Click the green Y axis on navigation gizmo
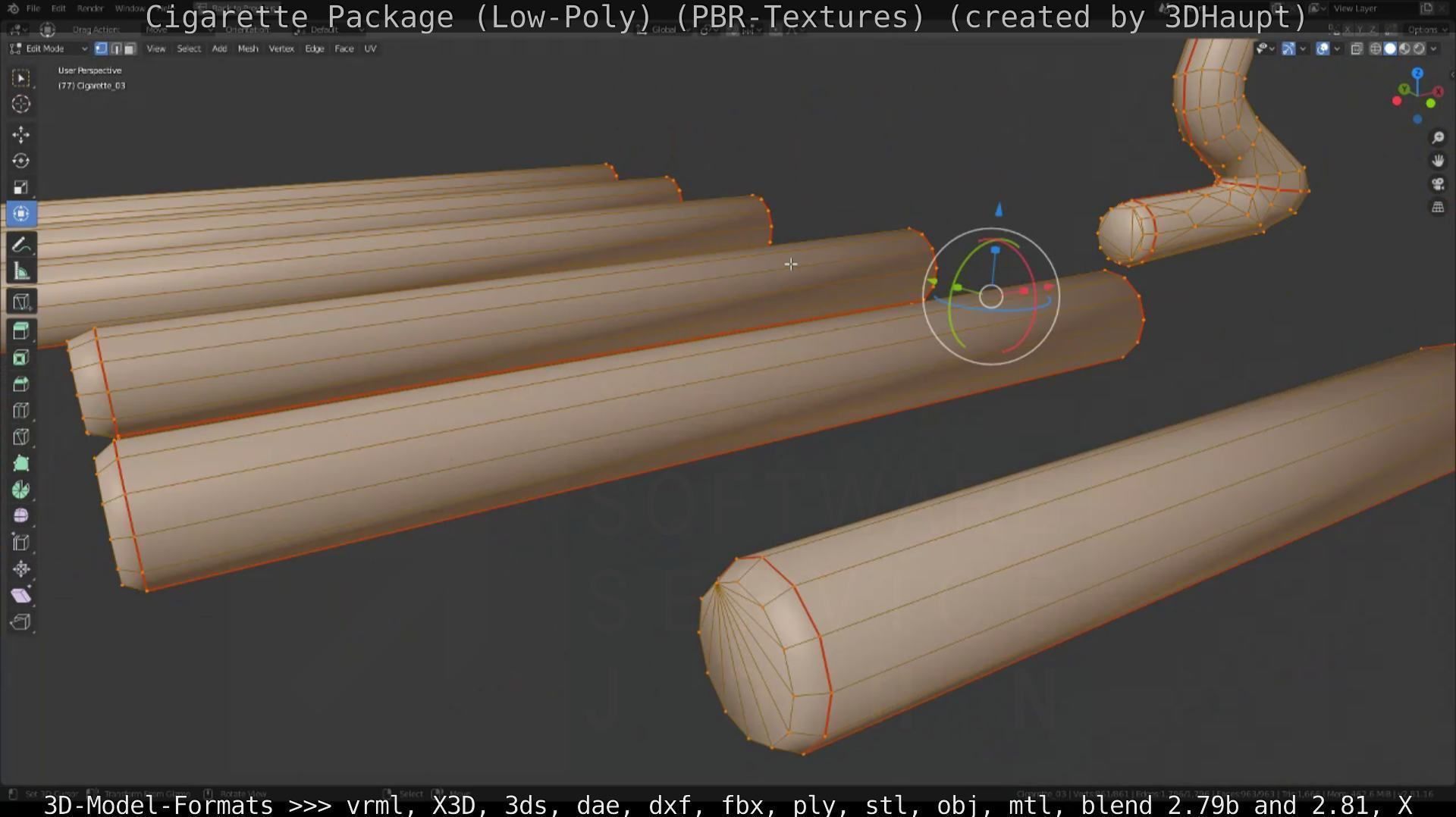 pos(1404,89)
